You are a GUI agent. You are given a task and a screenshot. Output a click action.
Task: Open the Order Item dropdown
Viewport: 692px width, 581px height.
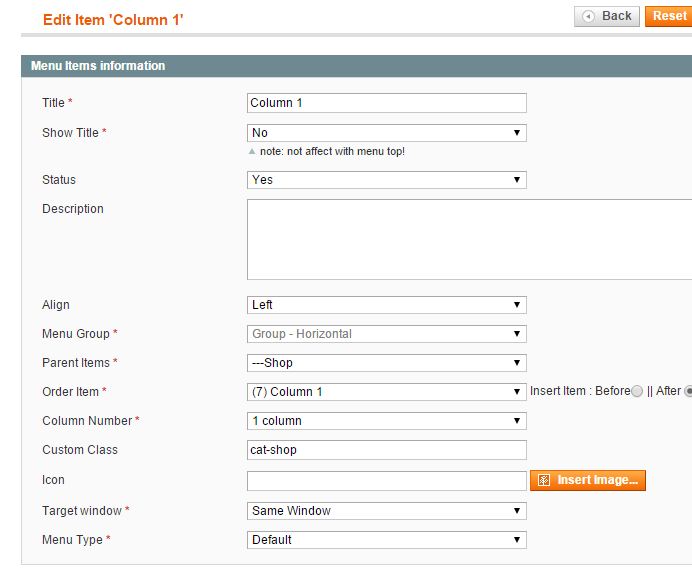(x=387, y=392)
